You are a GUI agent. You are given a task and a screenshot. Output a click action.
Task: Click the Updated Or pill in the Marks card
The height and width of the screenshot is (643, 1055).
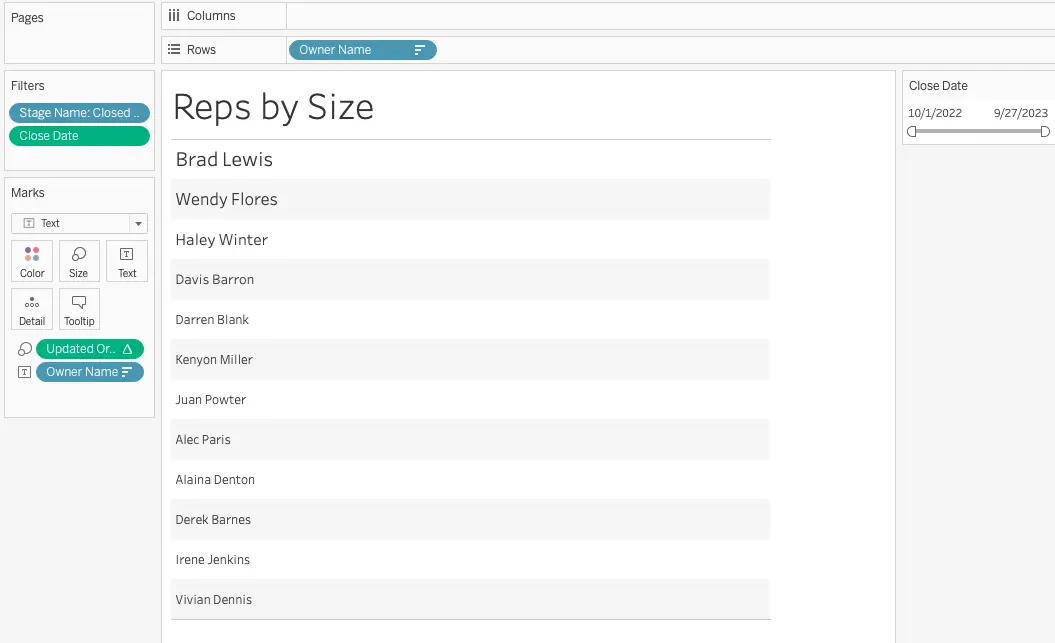[85, 348]
